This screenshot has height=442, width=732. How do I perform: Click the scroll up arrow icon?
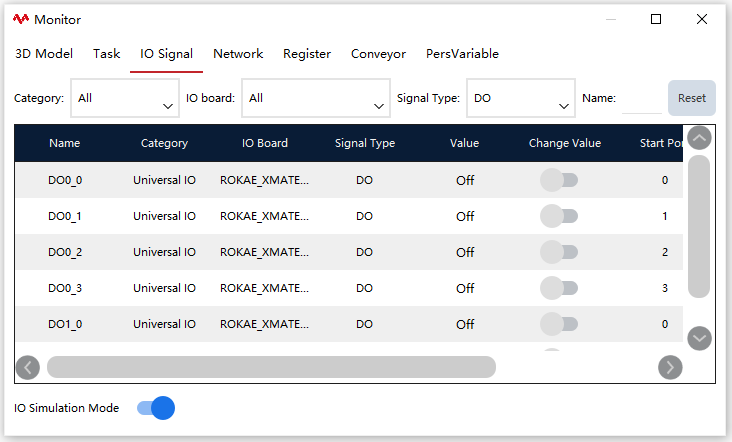click(x=699, y=138)
